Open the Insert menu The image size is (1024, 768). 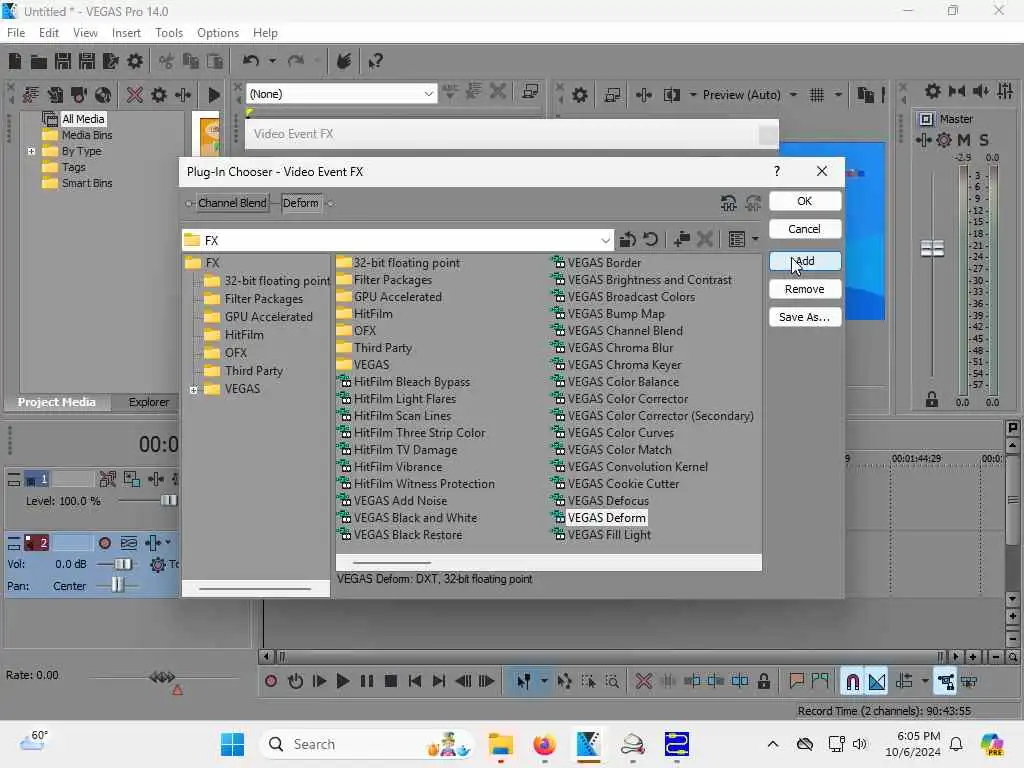[x=126, y=33]
